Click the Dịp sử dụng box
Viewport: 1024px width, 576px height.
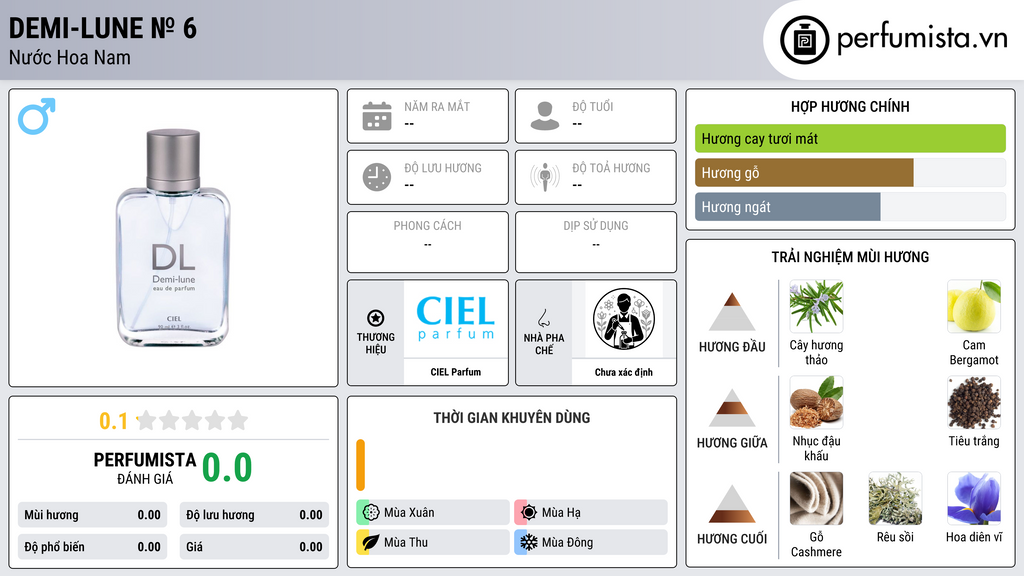(x=596, y=242)
